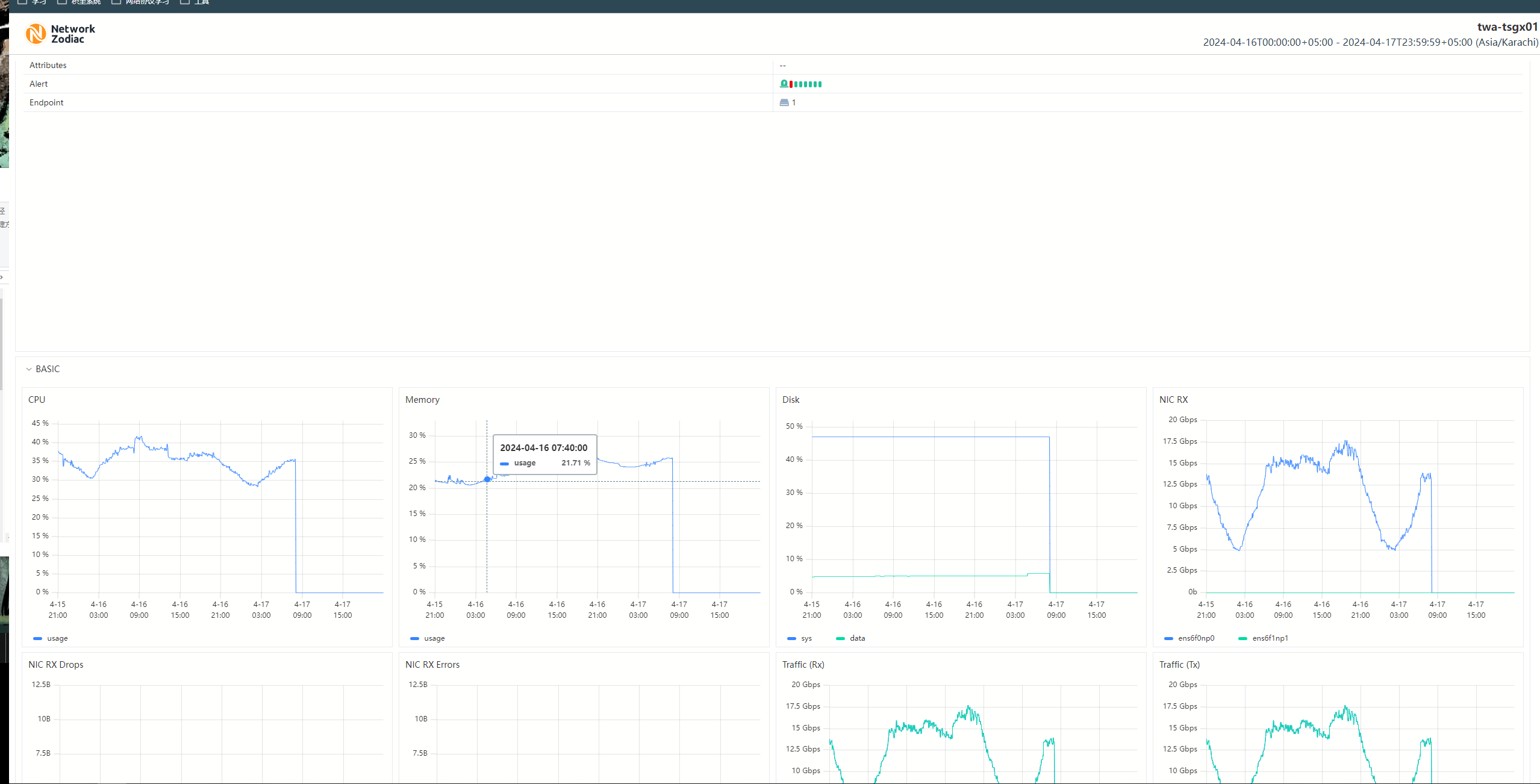Image resolution: width=1540 pixels, height=784 pixels.
Task: Click the red alert status bar
Action: click(791, 84)
